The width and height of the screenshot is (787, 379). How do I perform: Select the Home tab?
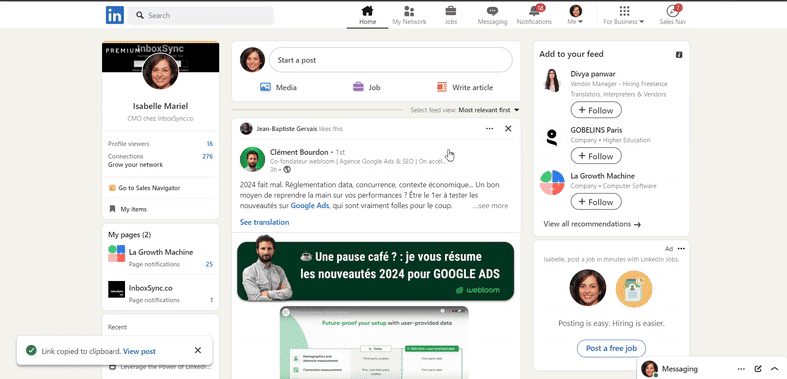coord(367,15)
